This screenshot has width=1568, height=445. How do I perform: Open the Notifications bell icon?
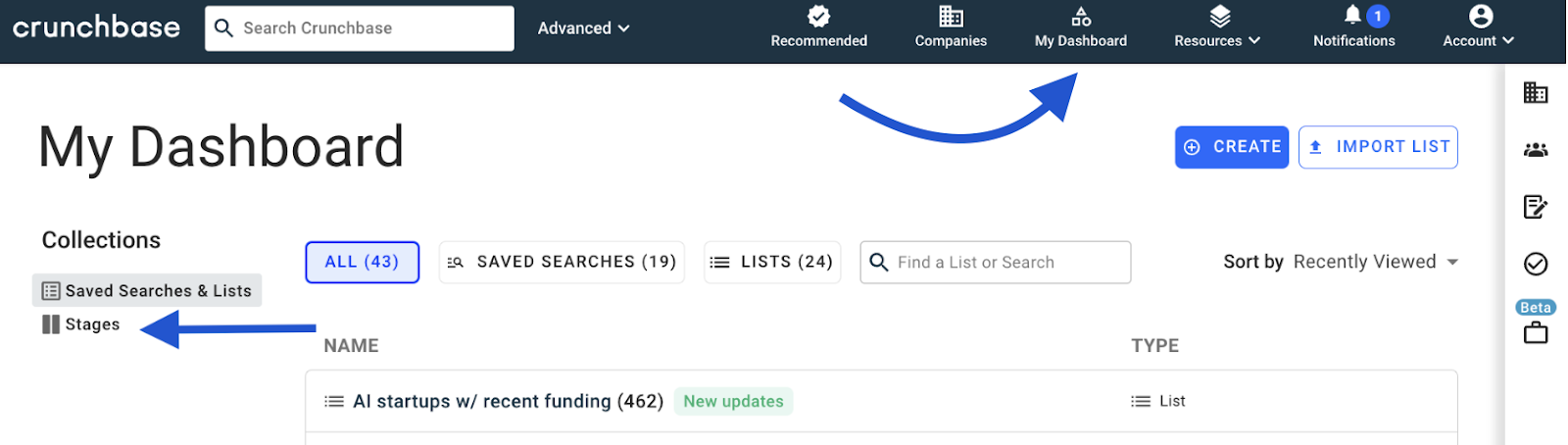click(1353, 15)
